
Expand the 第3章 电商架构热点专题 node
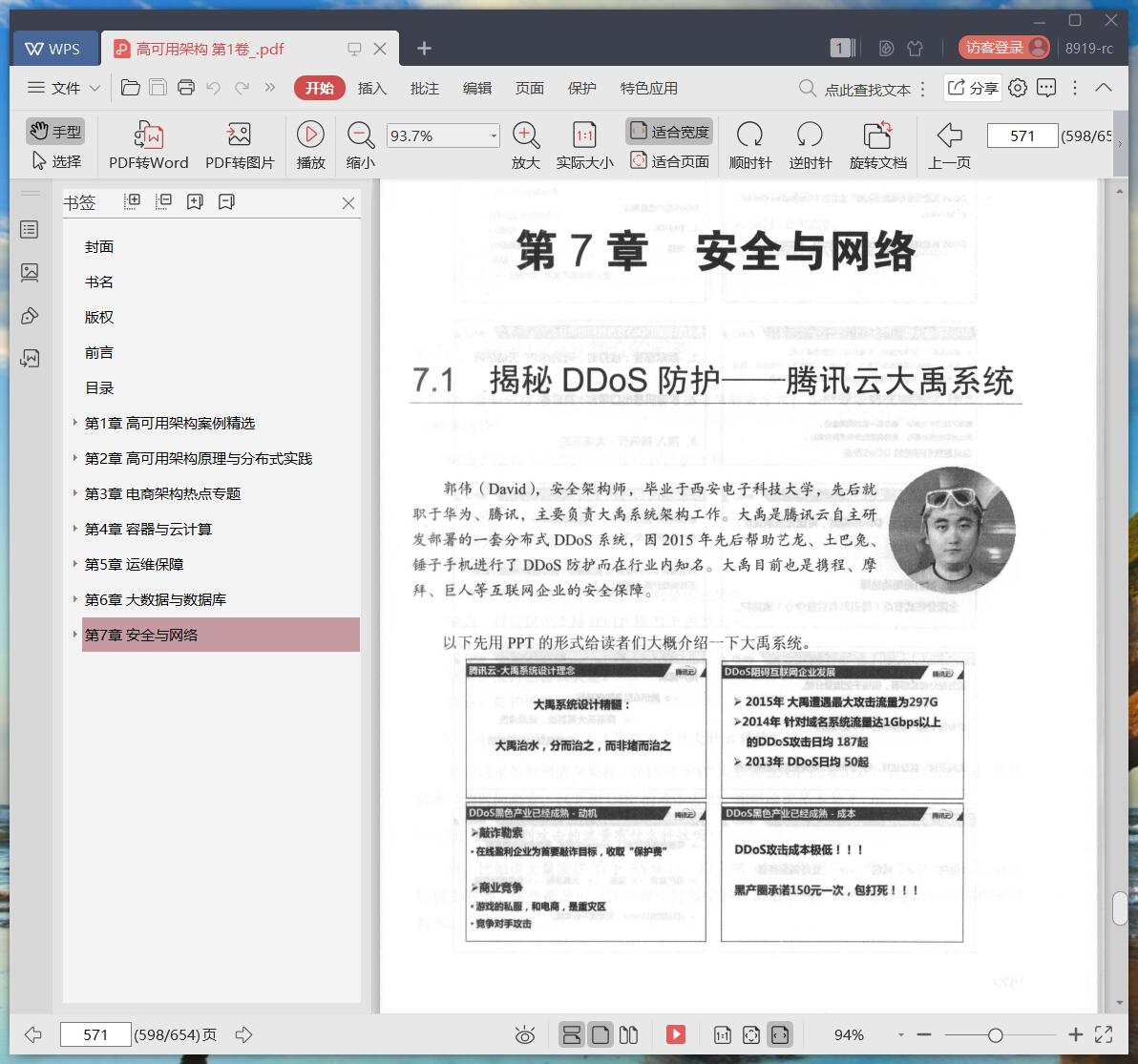pyautogui.click(x=74, y=493)
